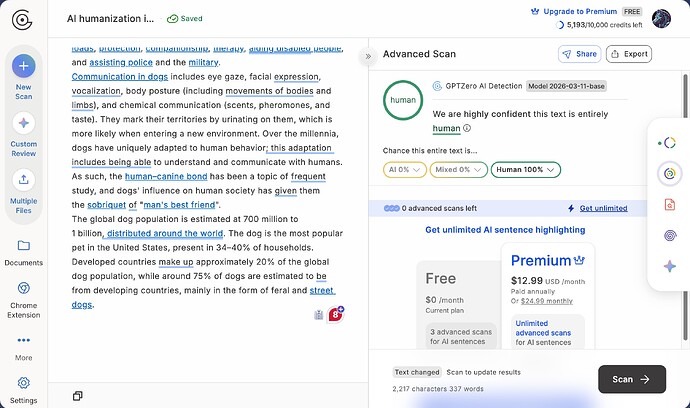Screen dimensions: 690x408
Task: Select the highlighted circular scan icon in right rail
Action: pos(669,173)
